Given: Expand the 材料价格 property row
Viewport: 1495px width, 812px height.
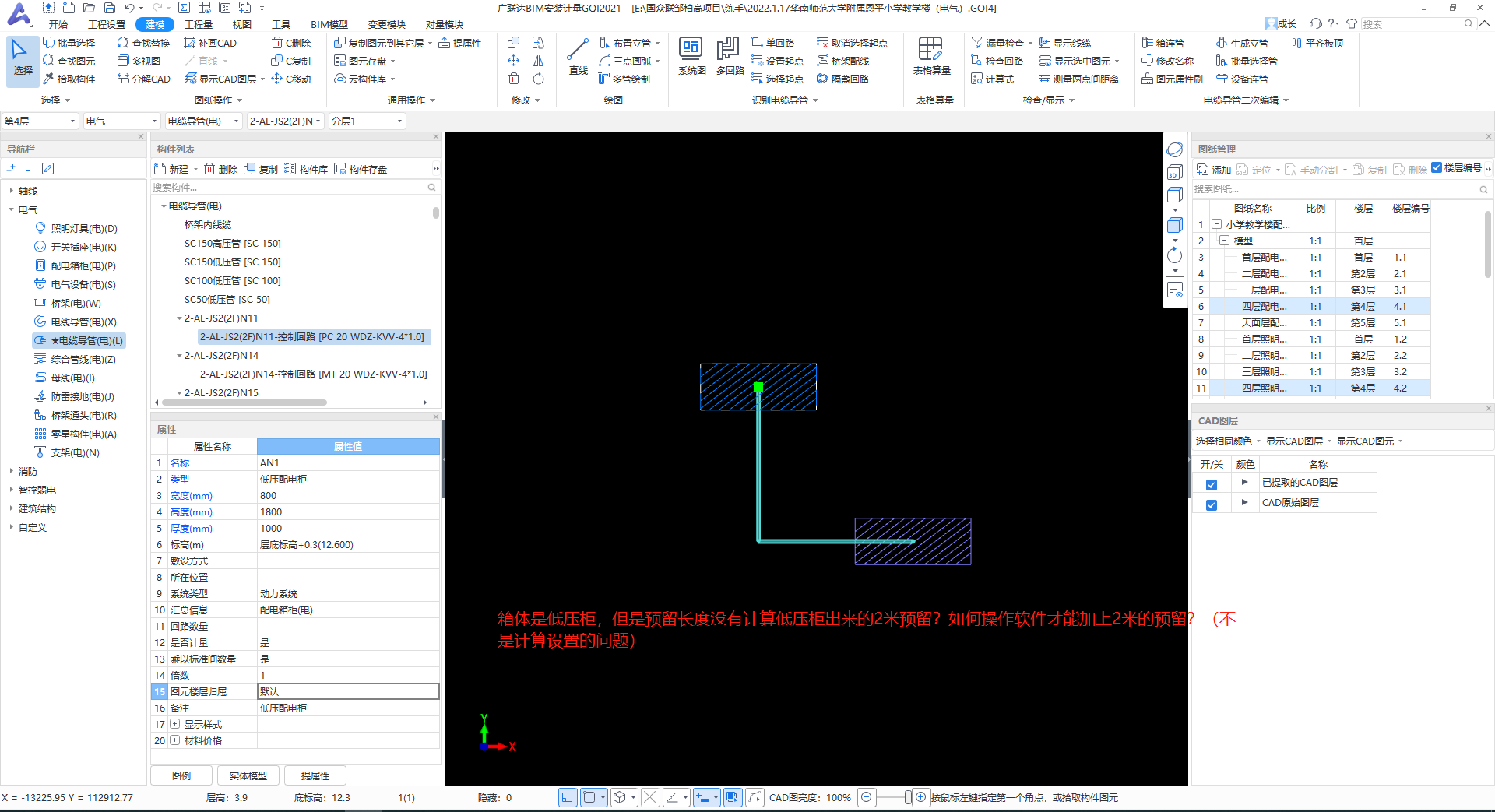Looking at the screenshot, I should click(174, 740).
